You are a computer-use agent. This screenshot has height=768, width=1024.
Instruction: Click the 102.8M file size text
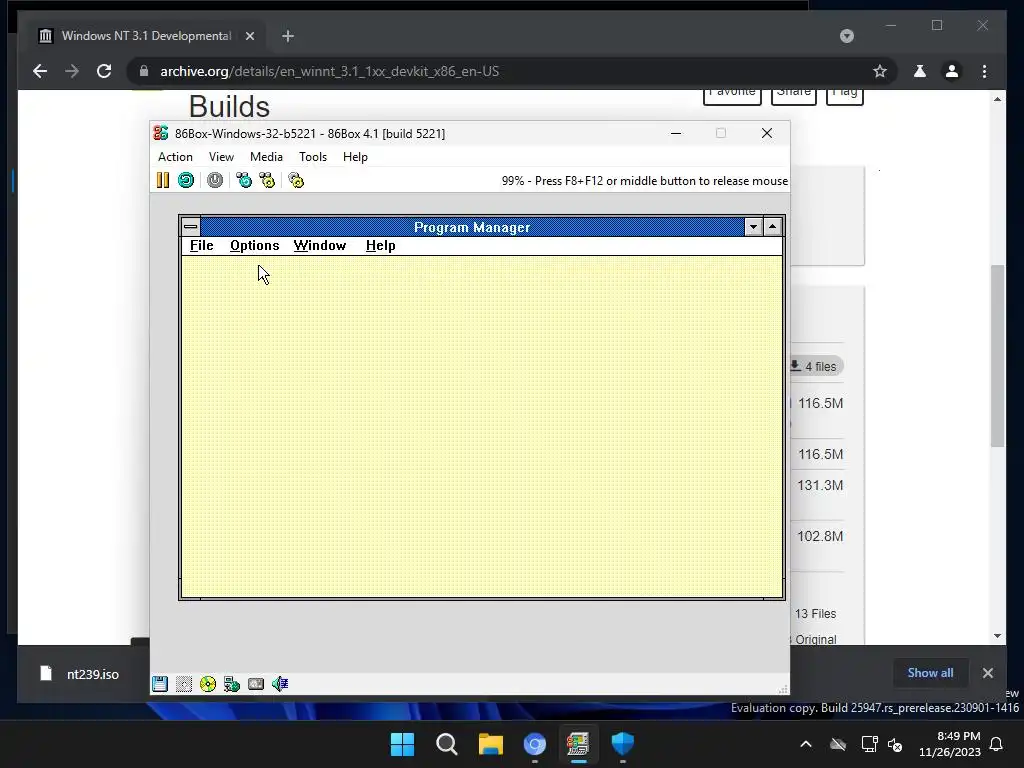(820, 536)
